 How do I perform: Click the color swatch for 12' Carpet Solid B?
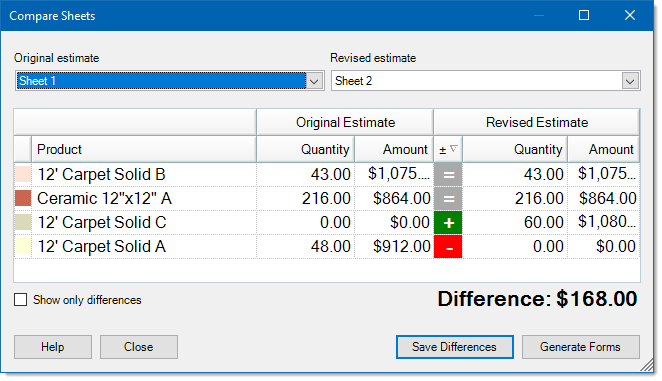23,174
